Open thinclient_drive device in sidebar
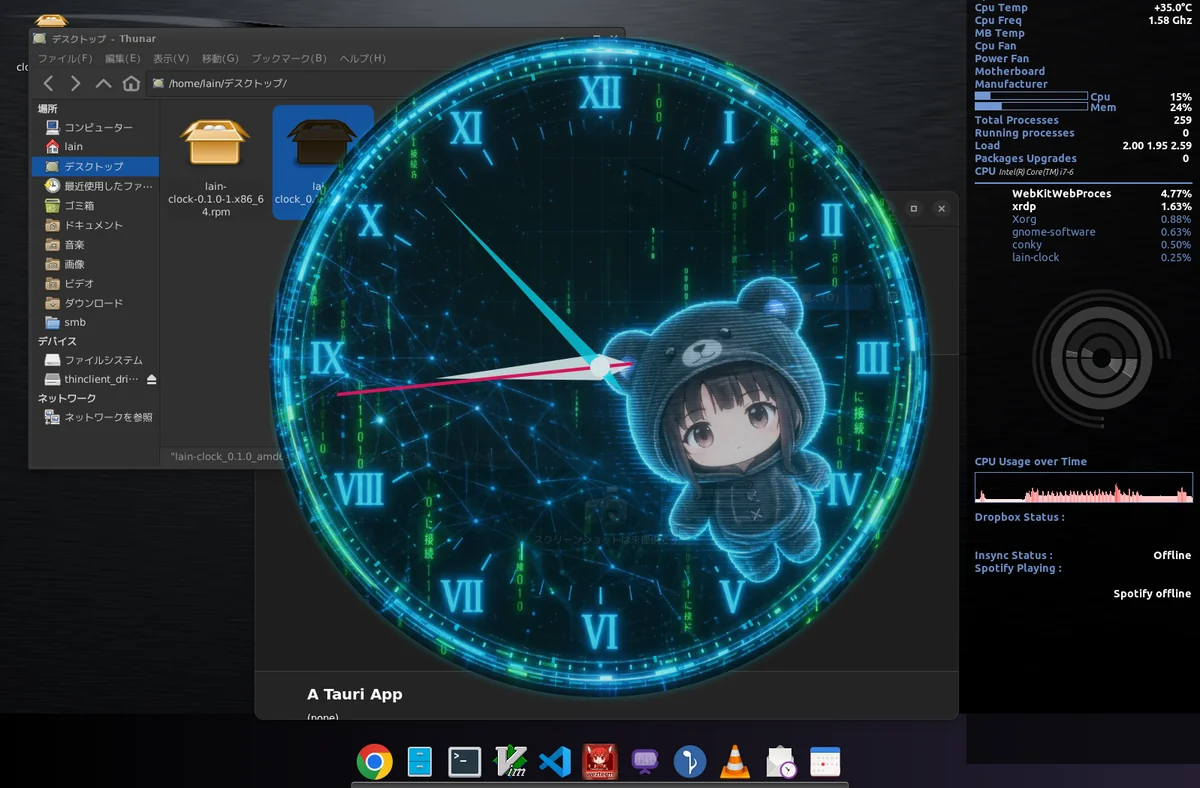Viewport: 1200px width, 788px height. pyautogui.click(x=90, y=380)
